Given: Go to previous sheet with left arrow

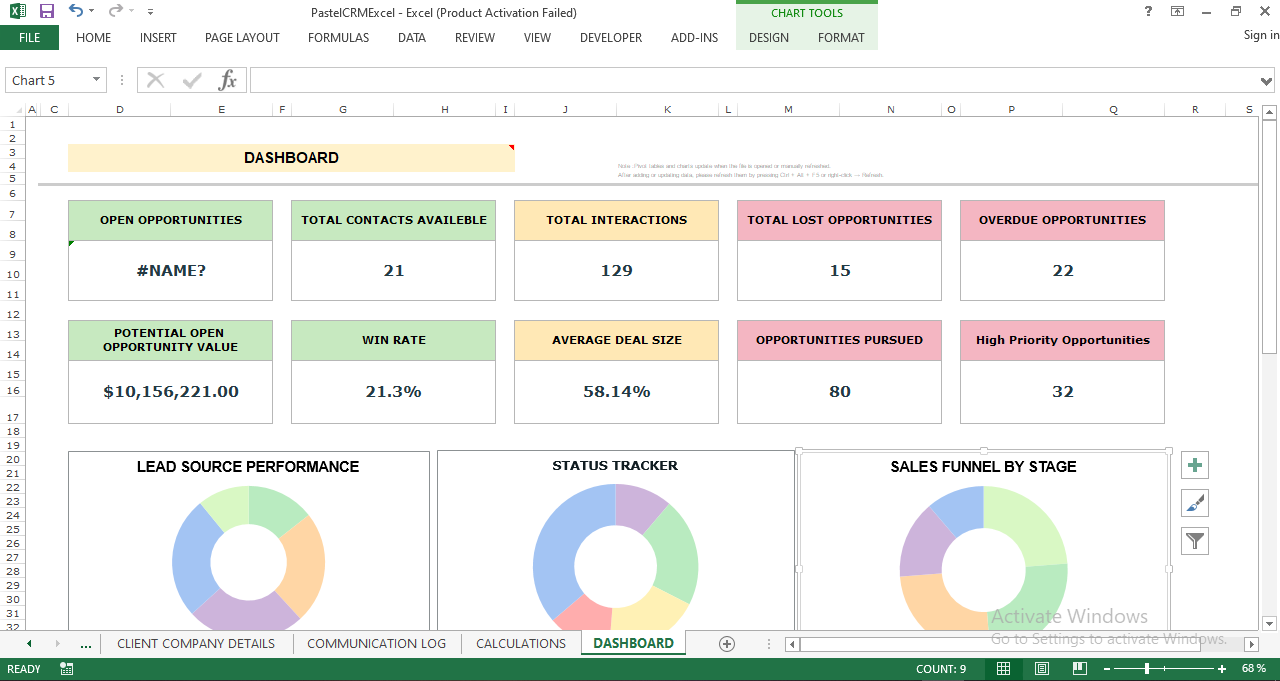Looking at the screenshot, I should (29, 644).
